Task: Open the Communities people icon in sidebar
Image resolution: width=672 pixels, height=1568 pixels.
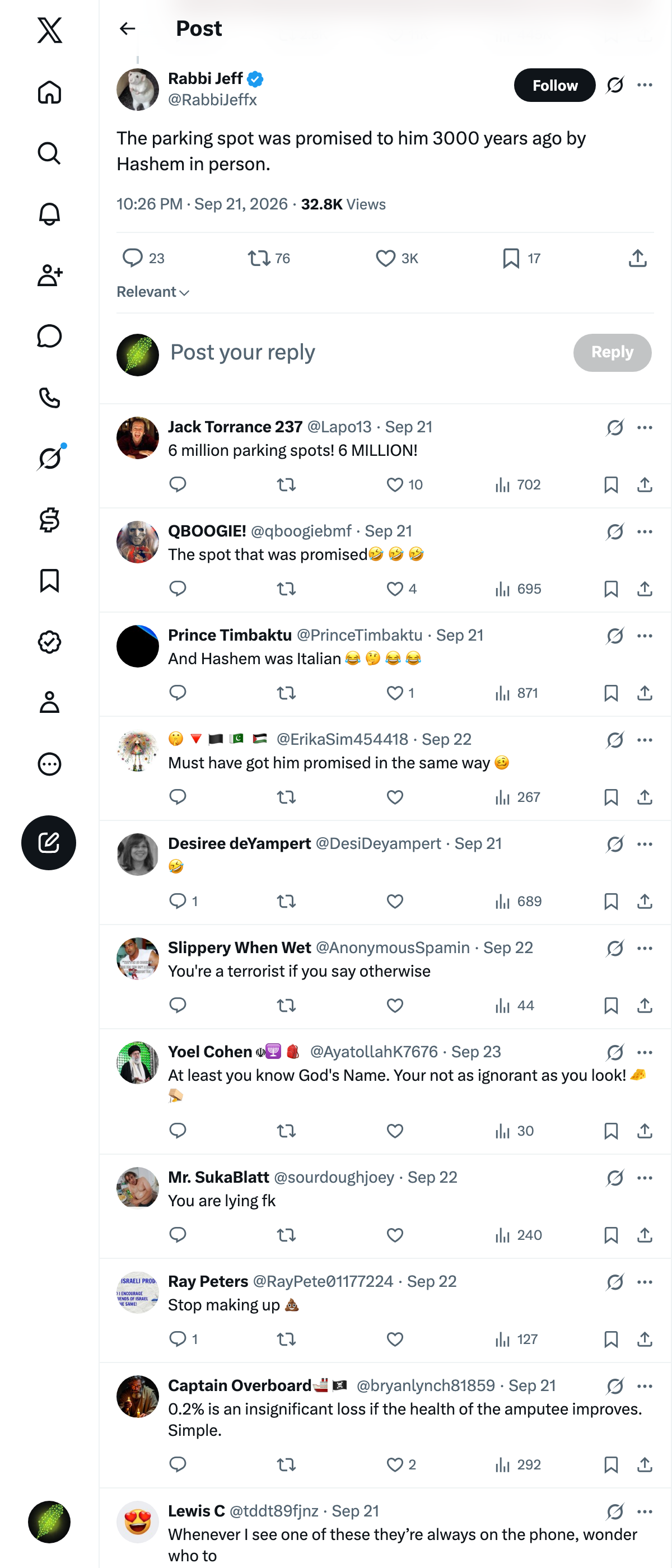Action: point(49,275)
